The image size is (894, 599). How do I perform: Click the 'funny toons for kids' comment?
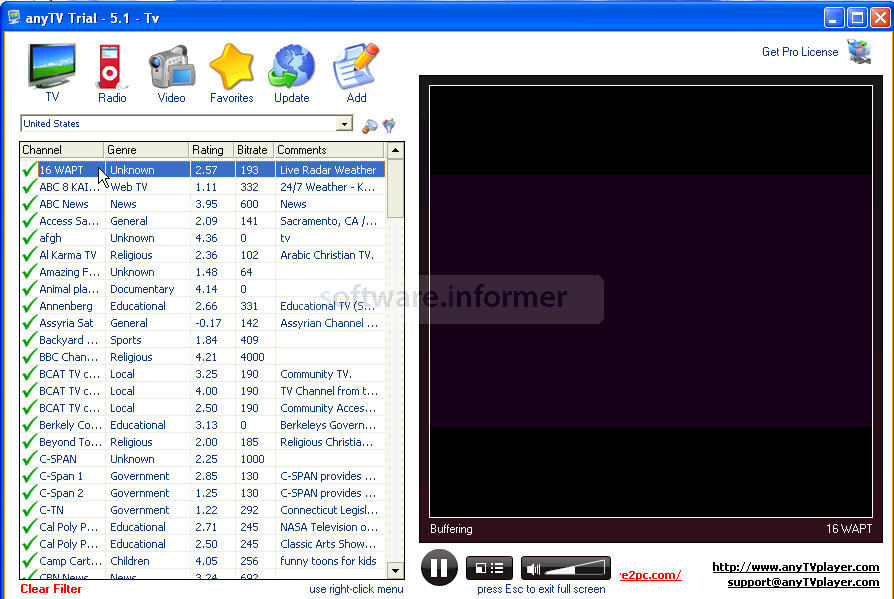[328, 561]
